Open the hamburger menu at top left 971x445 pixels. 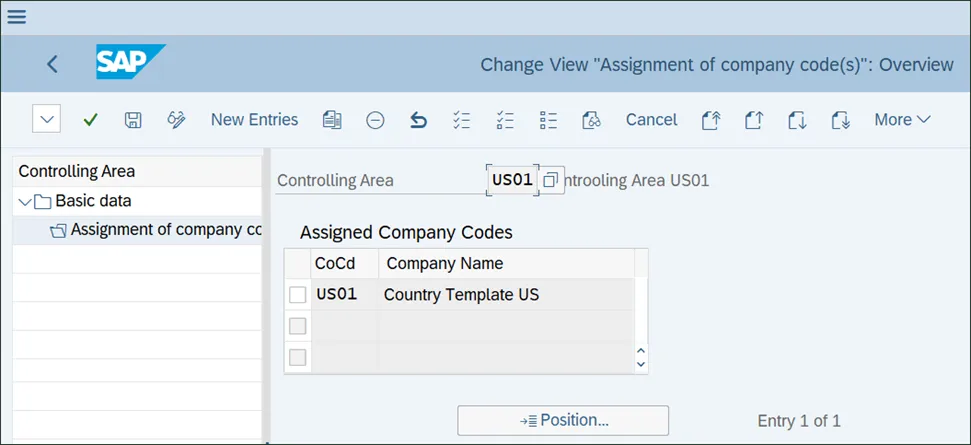tap(17, 17)
